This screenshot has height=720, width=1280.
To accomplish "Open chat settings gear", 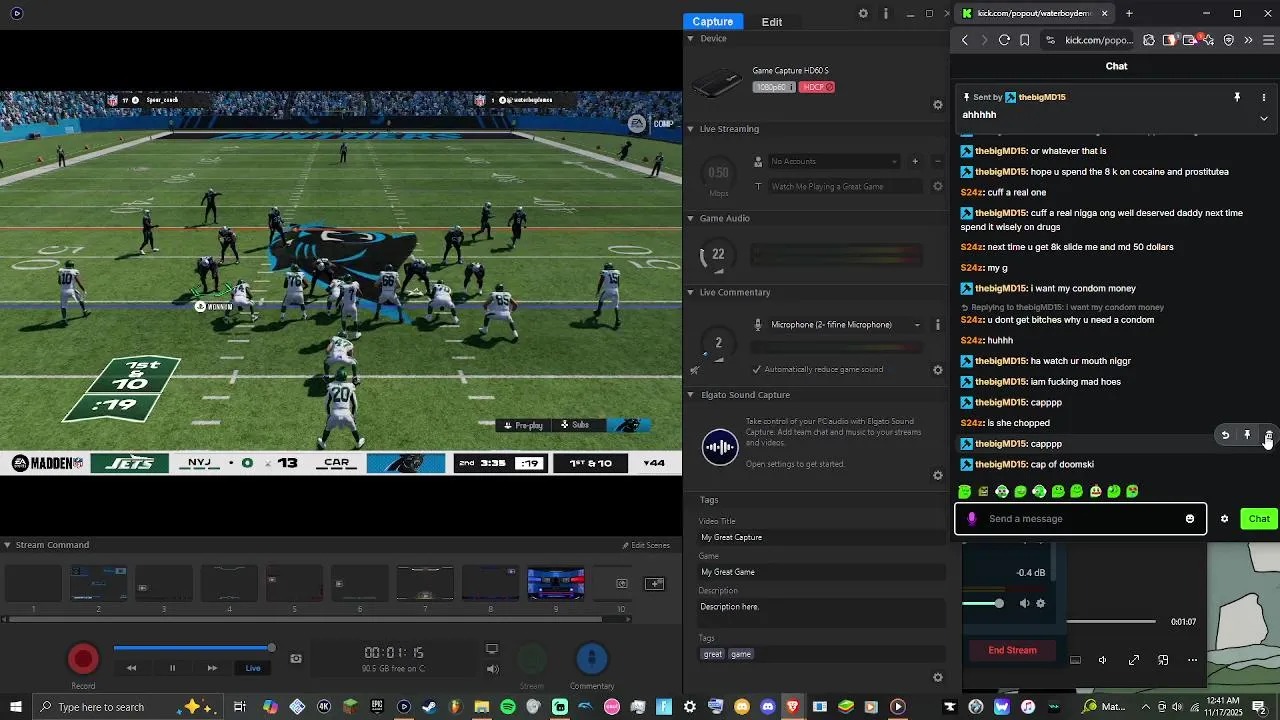I will tap(1224, 519).
